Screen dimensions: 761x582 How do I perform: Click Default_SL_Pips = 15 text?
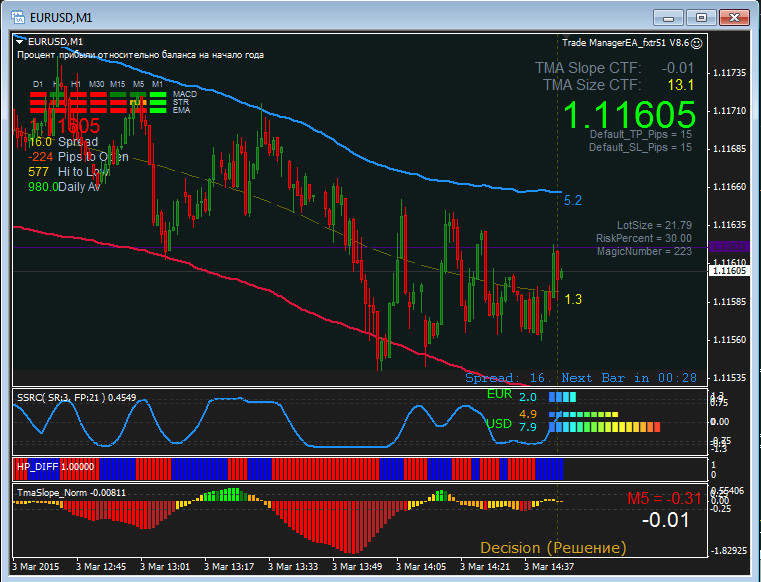click(641, 148)
